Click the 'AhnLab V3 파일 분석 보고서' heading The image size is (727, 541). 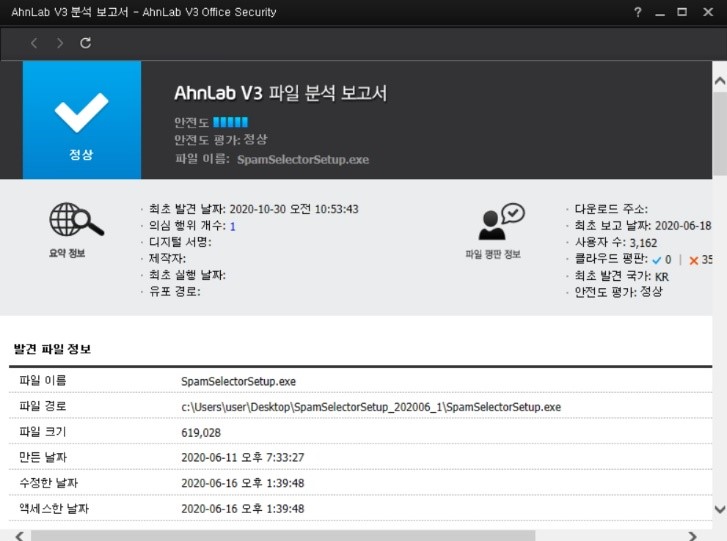(281, 93)
